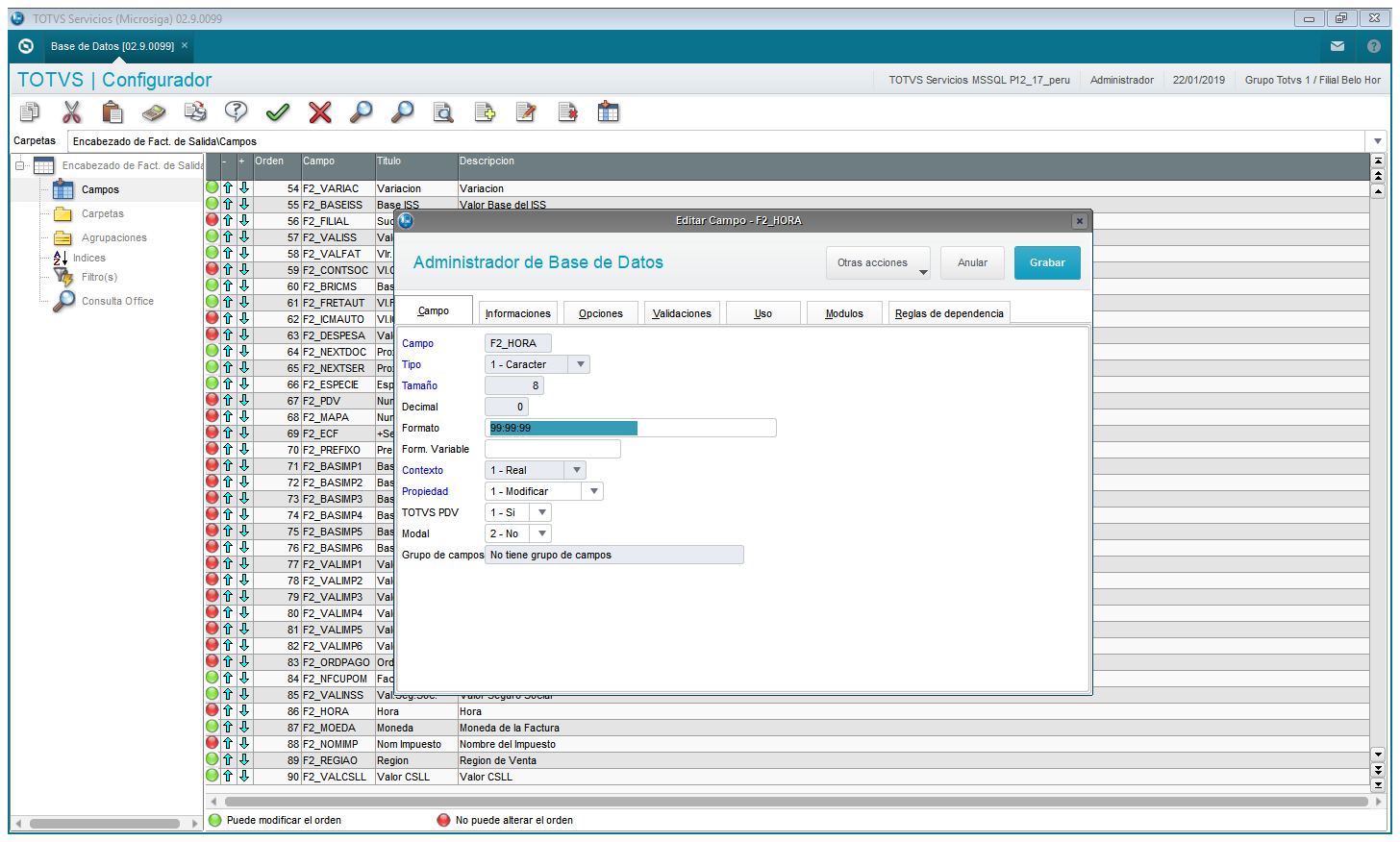The height and width of the screenshot is (842, 1400).
Task: Click the Paste clipboard icon
Action: pyautogui.click(x=112, y=112)
